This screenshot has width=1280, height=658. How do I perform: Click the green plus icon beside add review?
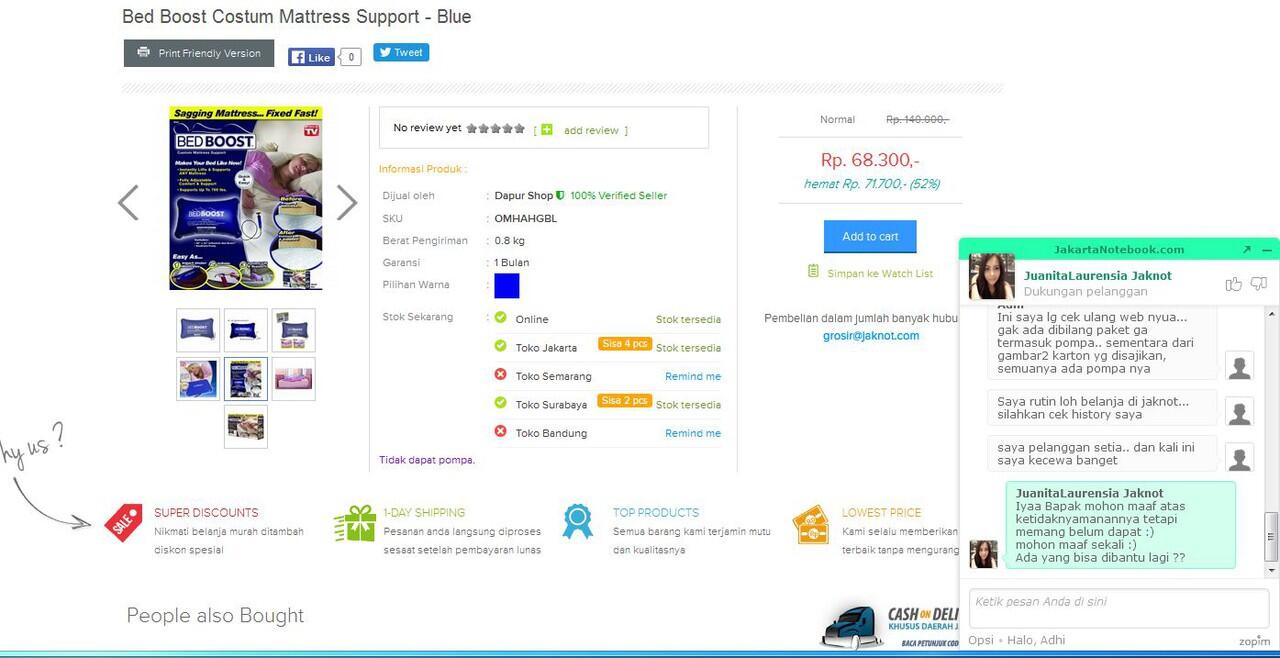pos(546,129)
